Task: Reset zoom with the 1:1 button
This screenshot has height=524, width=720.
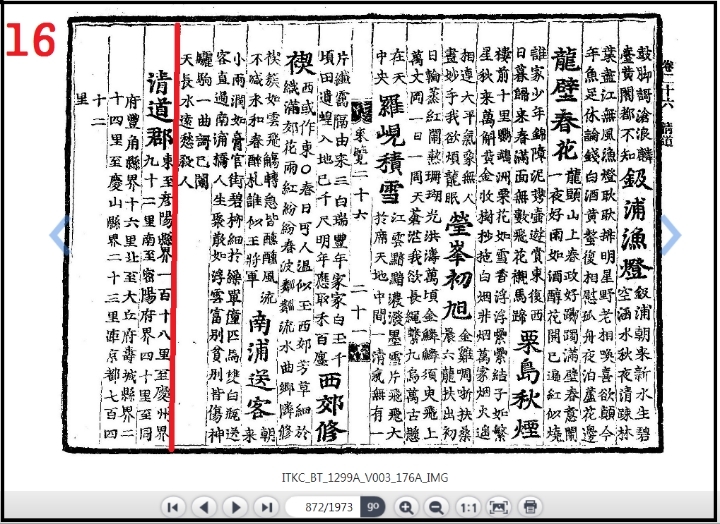Action: pos(468,507)
